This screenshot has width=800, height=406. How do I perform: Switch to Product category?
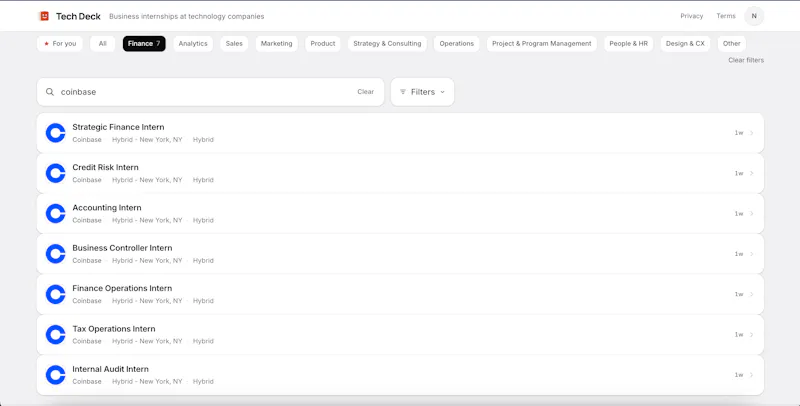[x=323, y=44]
